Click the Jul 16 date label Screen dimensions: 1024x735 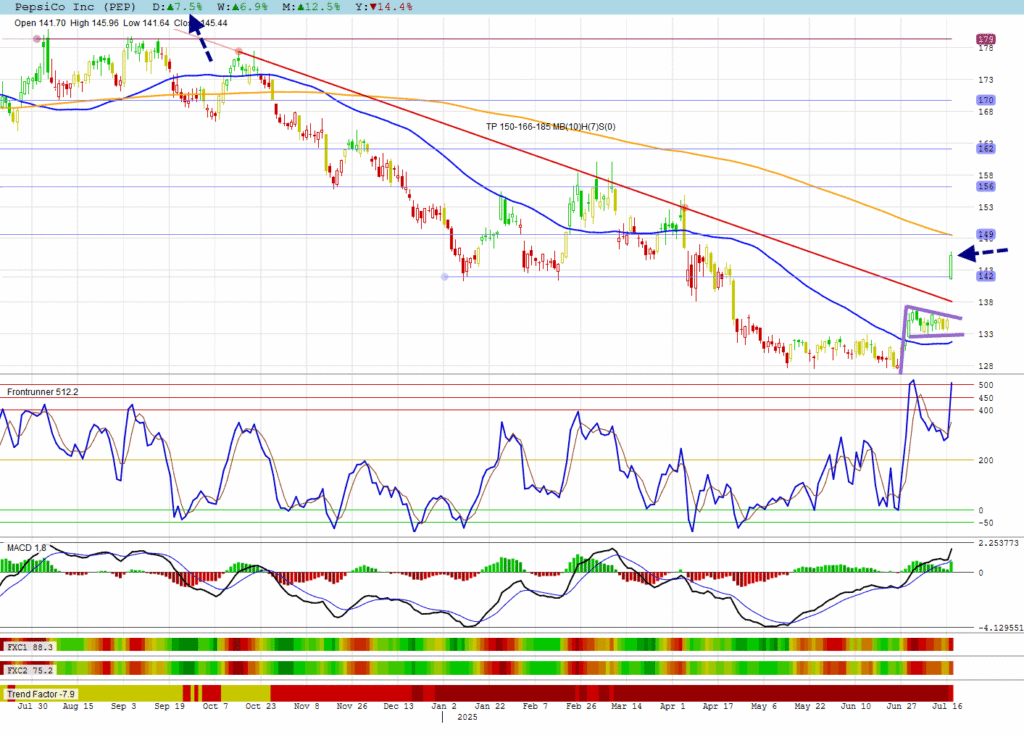tap(947, 706)
